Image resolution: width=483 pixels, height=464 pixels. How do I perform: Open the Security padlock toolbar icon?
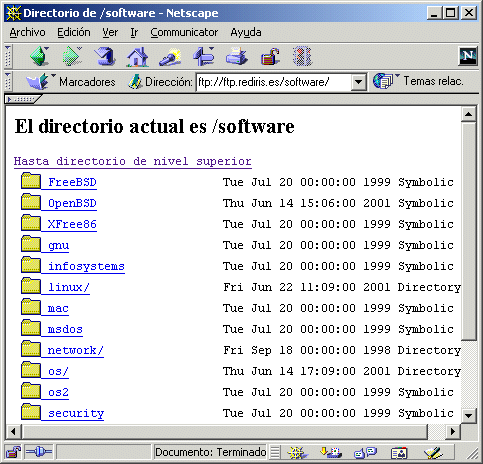[x=270, y=56]
